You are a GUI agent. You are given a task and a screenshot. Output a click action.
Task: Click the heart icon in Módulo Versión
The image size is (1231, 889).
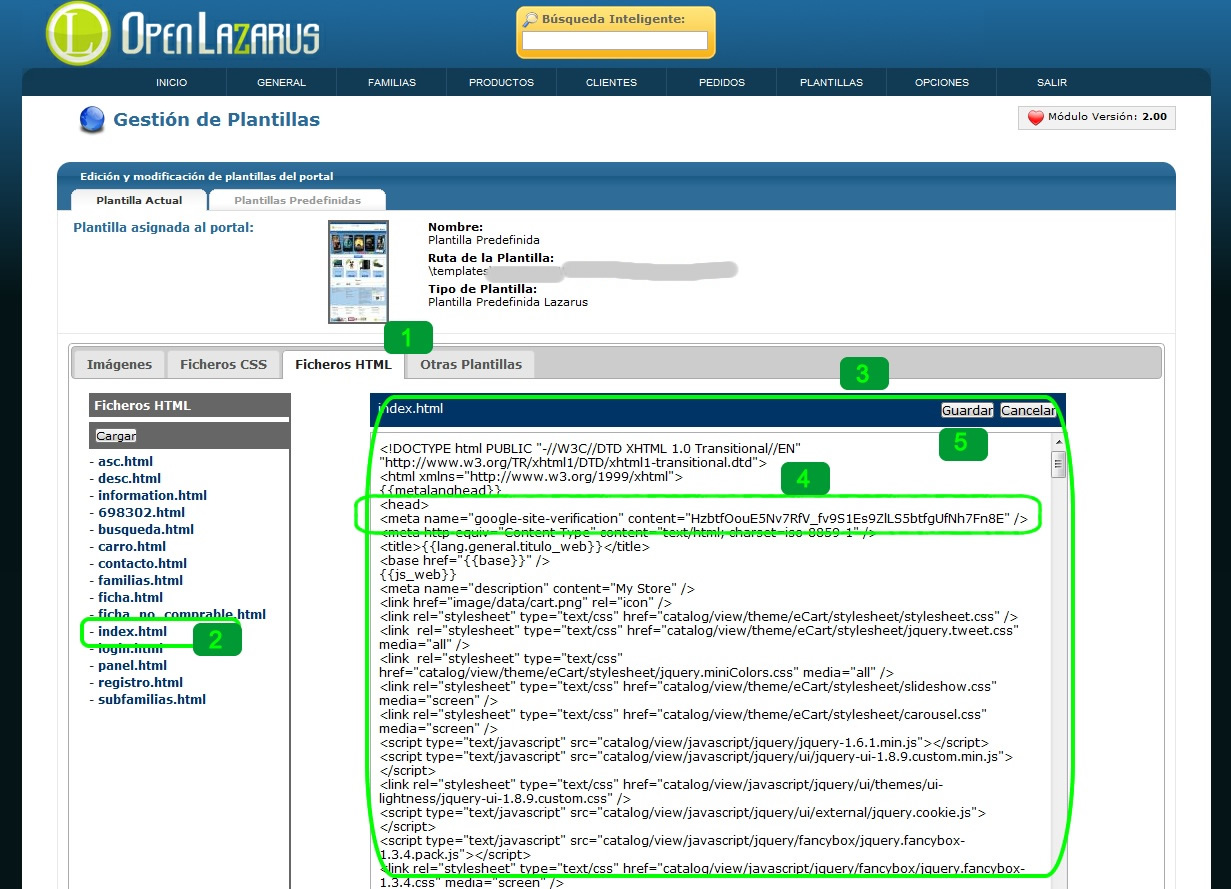(1035, 118)
